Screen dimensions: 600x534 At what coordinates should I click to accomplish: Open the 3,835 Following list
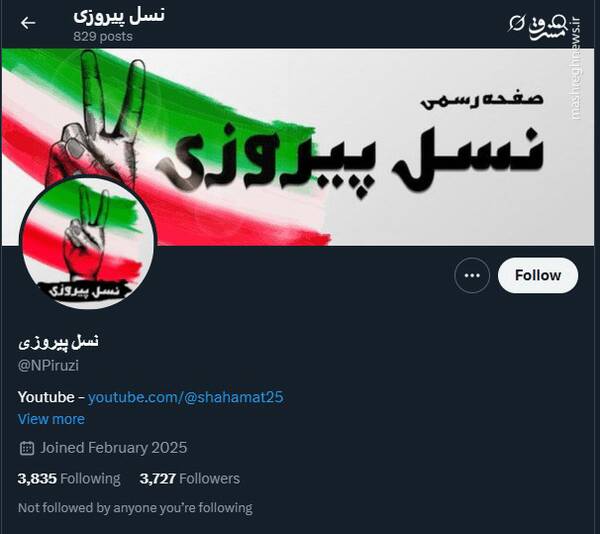click(x=69, y=479)
